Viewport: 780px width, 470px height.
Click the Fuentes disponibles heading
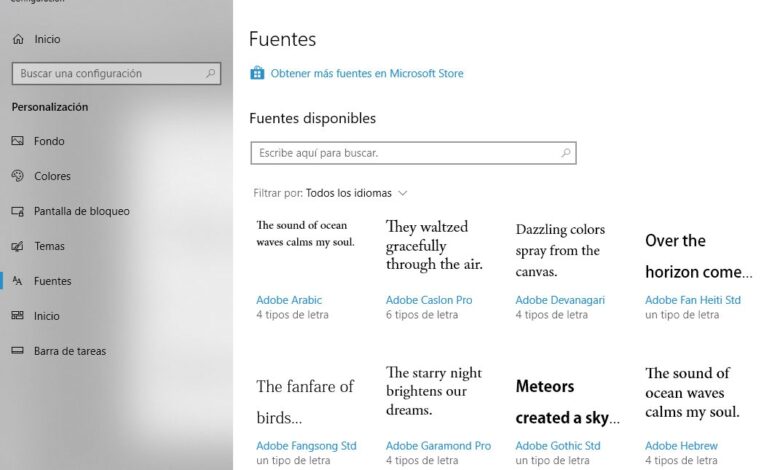[312, 118]
